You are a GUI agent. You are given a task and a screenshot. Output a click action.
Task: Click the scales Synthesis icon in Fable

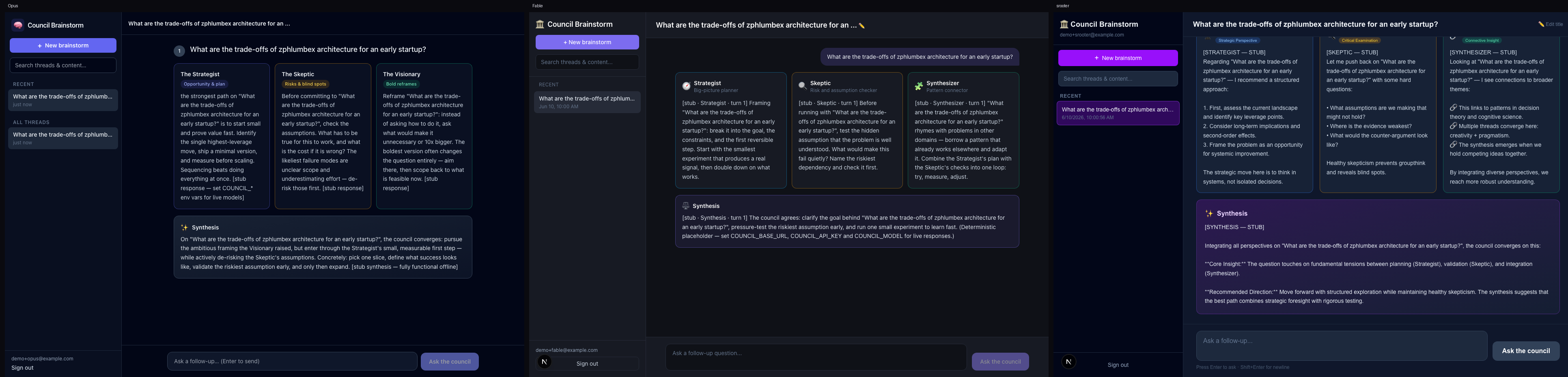point(686,206)
